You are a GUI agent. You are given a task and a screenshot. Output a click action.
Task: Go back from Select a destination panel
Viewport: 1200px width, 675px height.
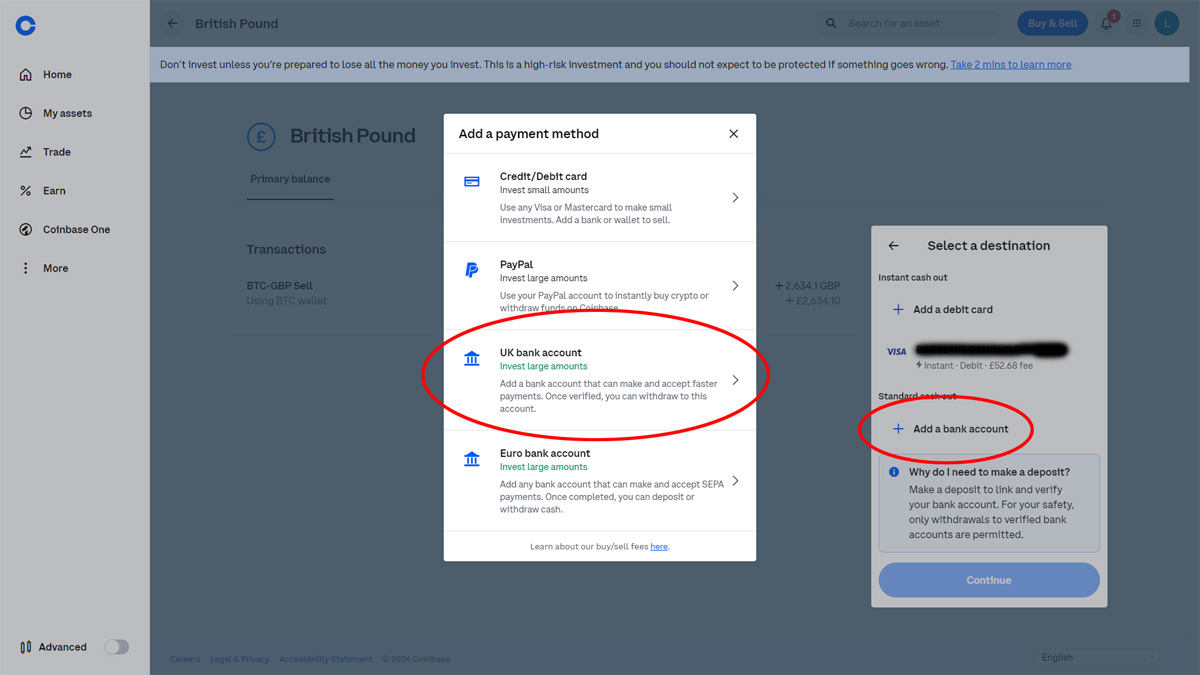[894, 246]
